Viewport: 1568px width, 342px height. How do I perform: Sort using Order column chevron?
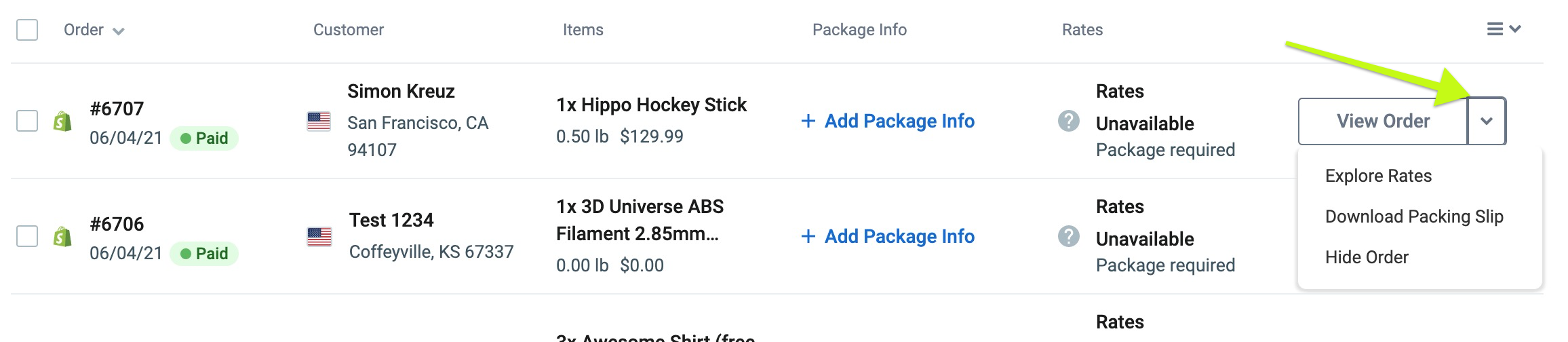click(x=118, y=31)
